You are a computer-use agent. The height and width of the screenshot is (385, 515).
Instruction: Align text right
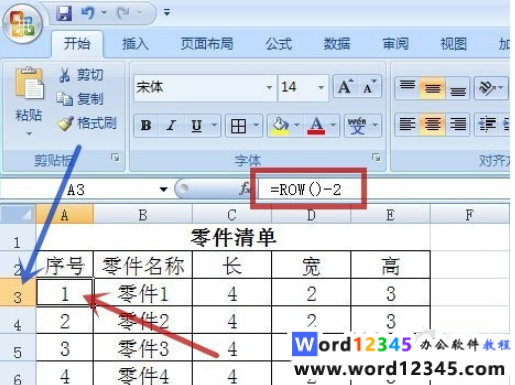[458, 124]
